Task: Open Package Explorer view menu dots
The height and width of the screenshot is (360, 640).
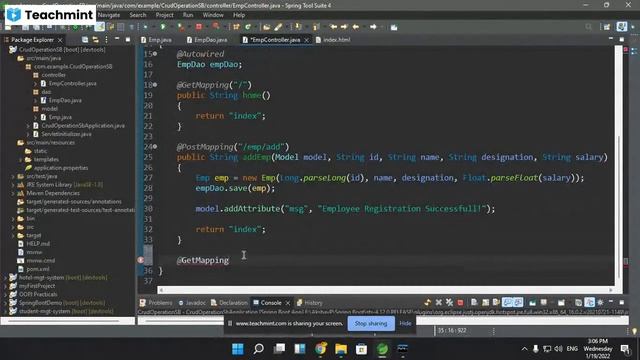Action: point(107,40)
